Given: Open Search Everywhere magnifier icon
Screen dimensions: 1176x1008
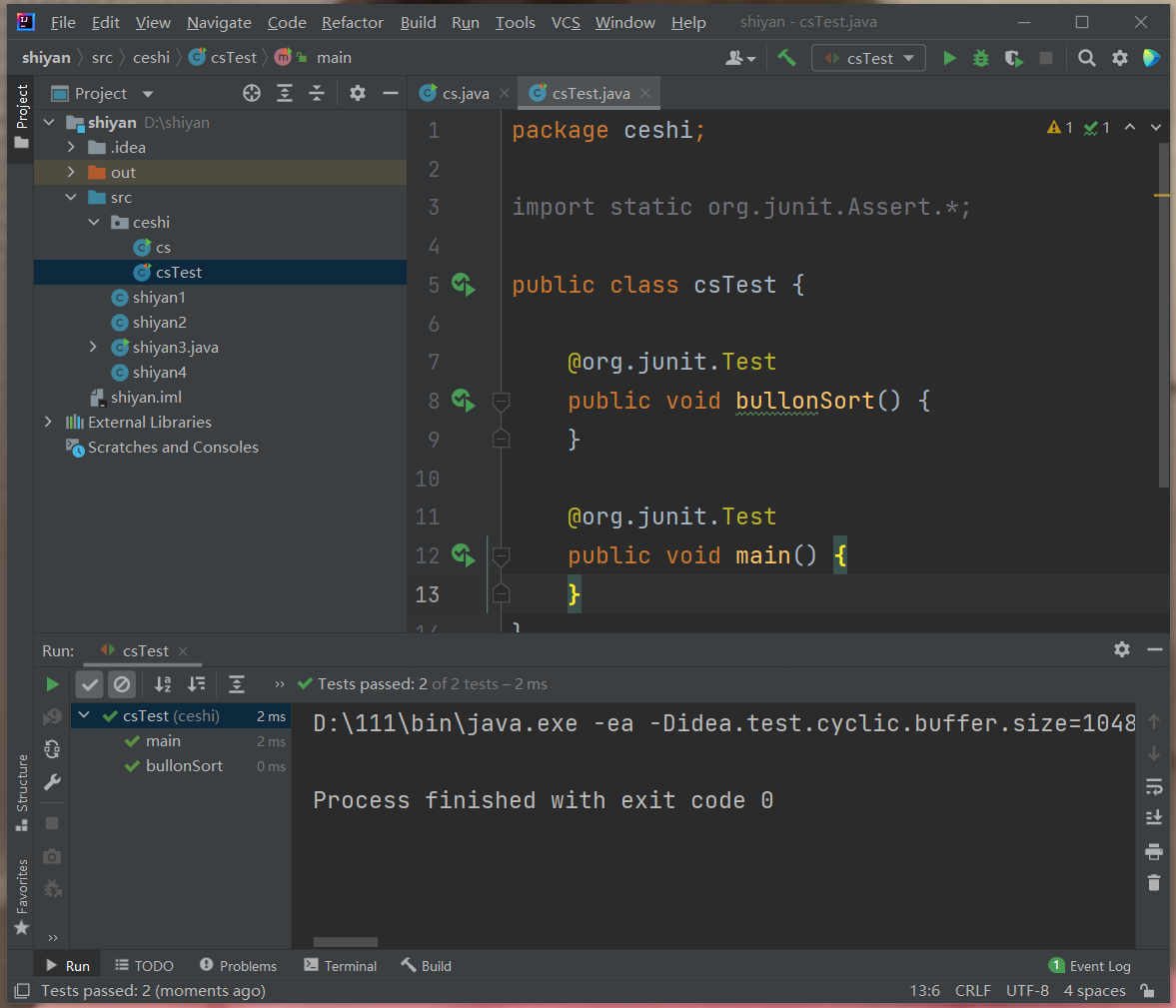Looking at the screenshot, I should [1087, 58].
